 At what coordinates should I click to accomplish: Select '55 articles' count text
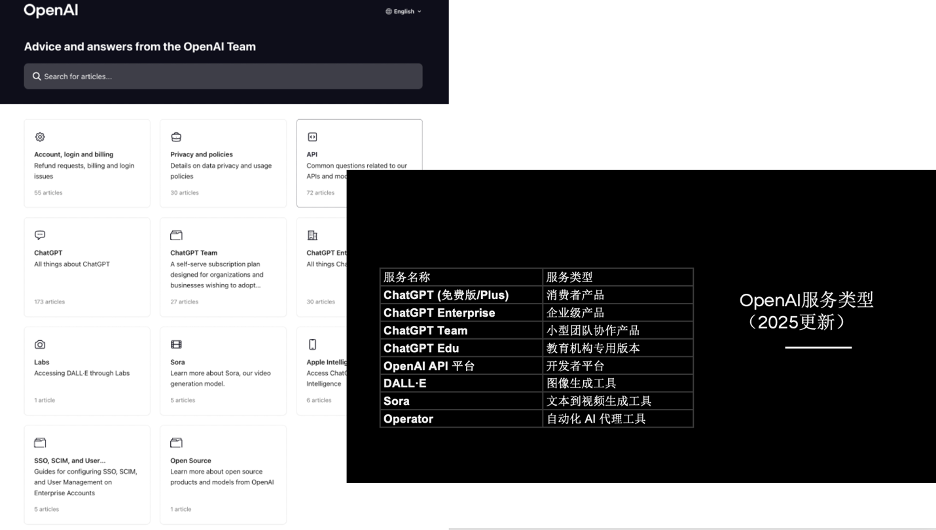click(x=48, y=193)
